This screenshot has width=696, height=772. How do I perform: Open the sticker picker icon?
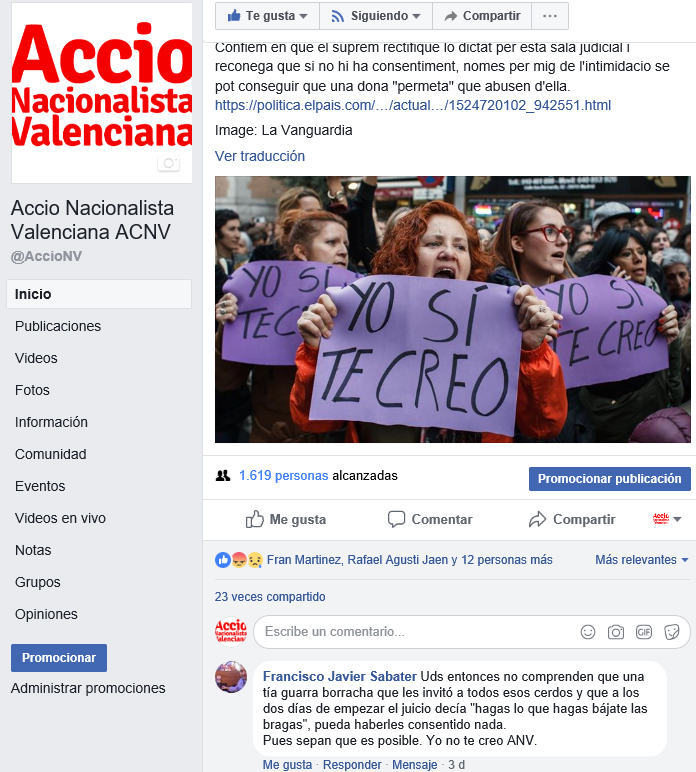(x=671, y=632)
